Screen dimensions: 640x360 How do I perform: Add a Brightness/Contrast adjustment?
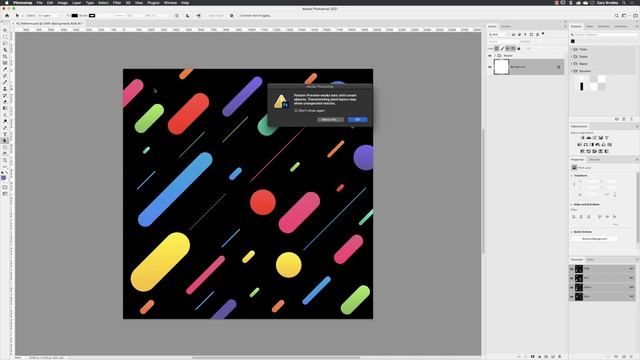pyautogui.click(x=582, y=138)
